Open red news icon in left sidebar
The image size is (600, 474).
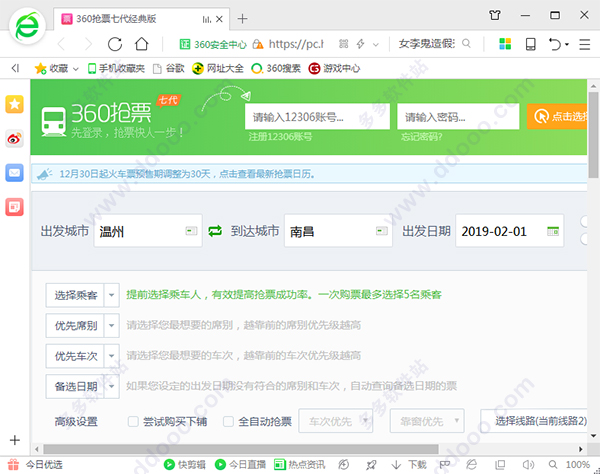click(x=15, y=207)
